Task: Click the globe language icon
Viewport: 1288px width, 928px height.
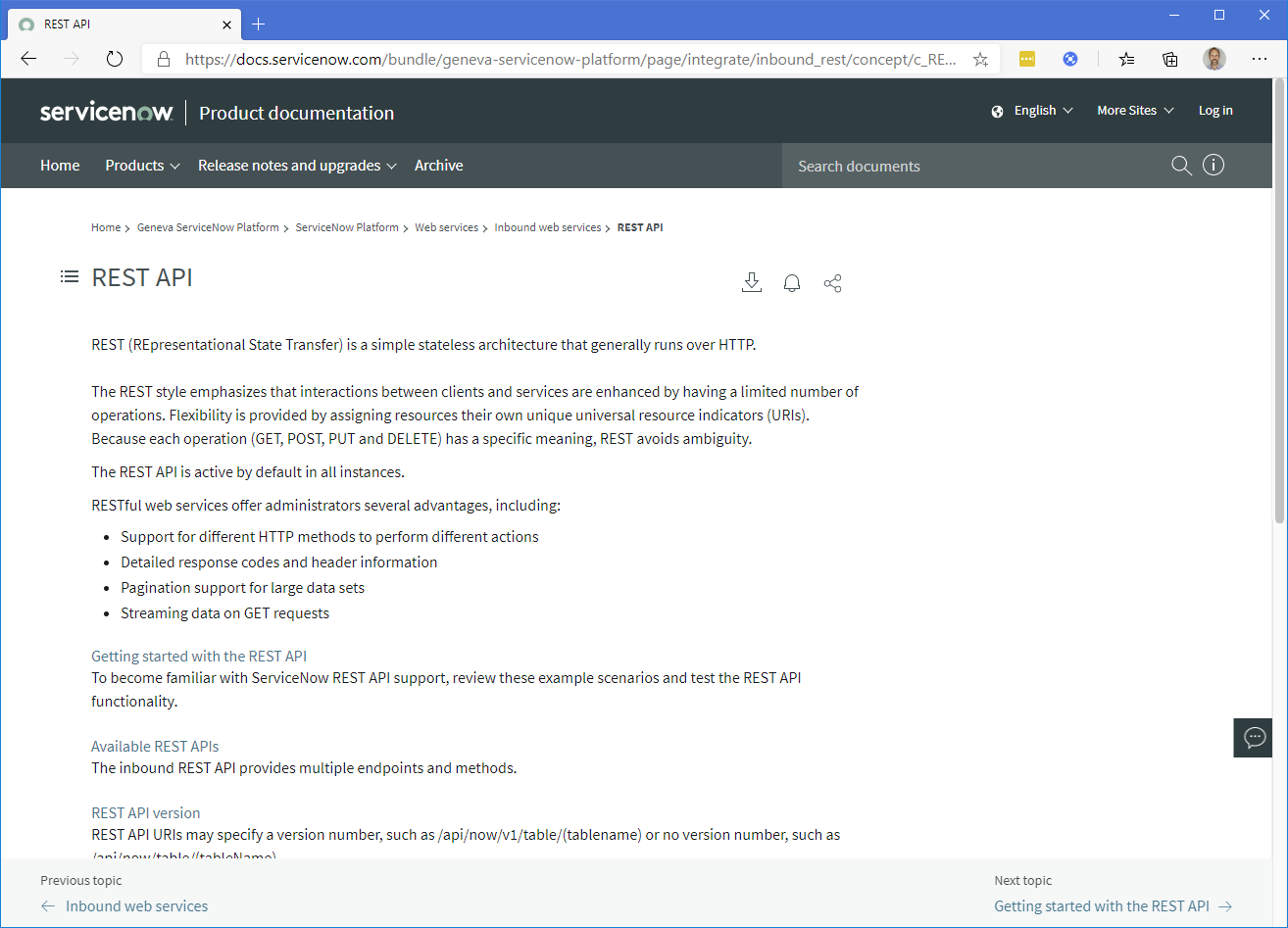Action: [x=997, y=111]
